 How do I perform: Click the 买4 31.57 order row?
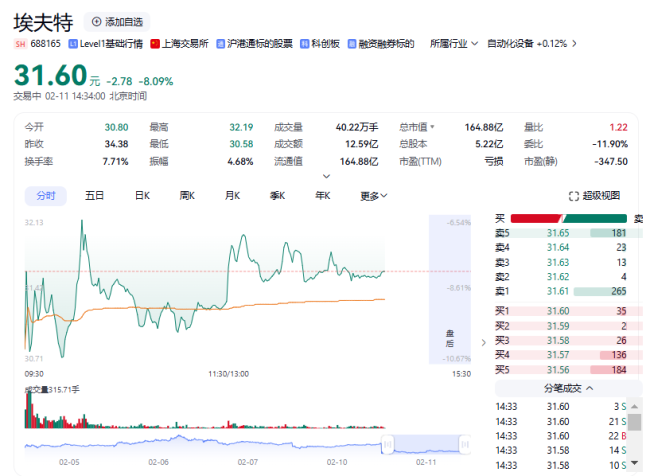click(x=568, y=355)
